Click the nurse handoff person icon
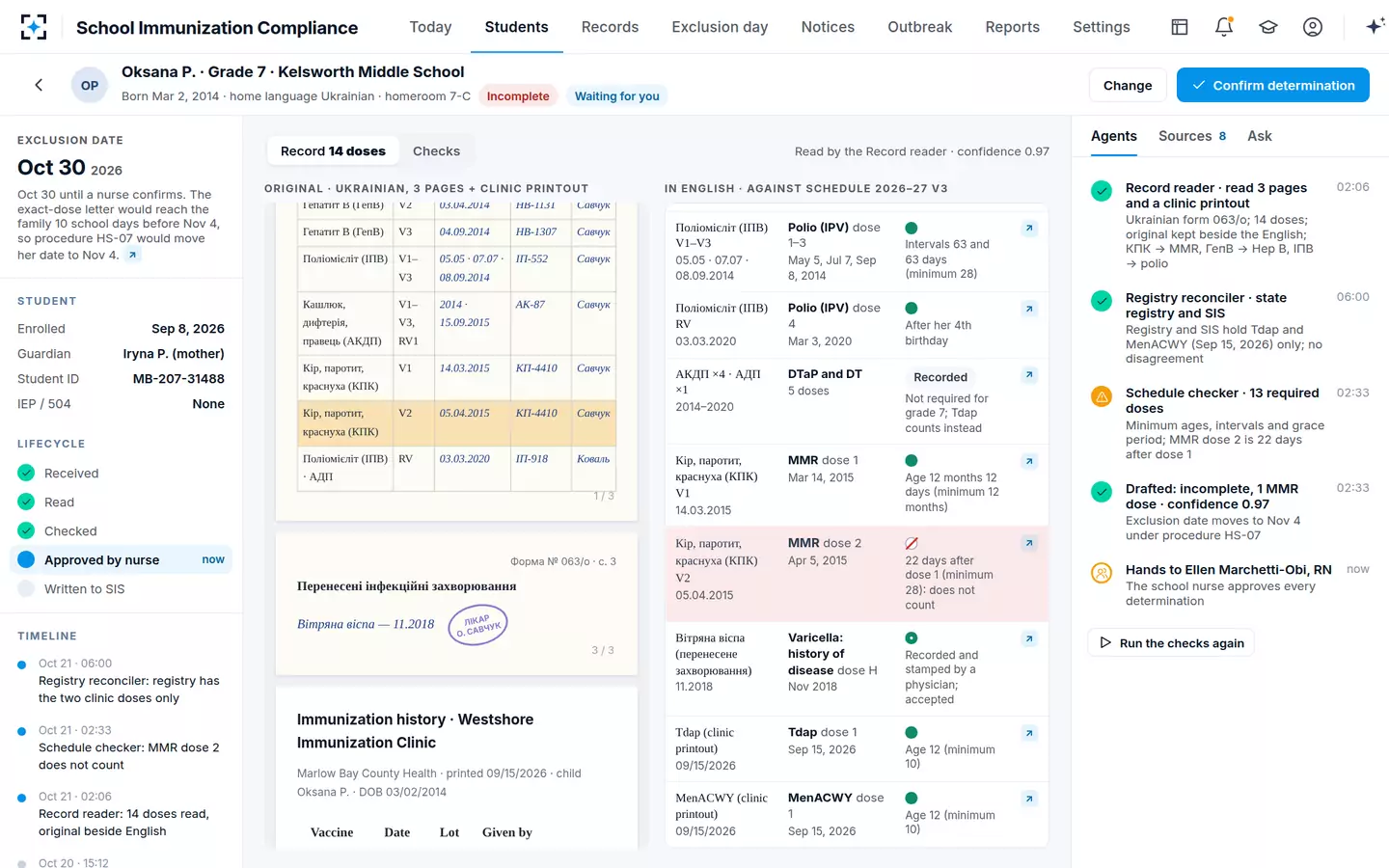Image resolution: width=1389 pixels, height=868 pixels. [1102, 573]
